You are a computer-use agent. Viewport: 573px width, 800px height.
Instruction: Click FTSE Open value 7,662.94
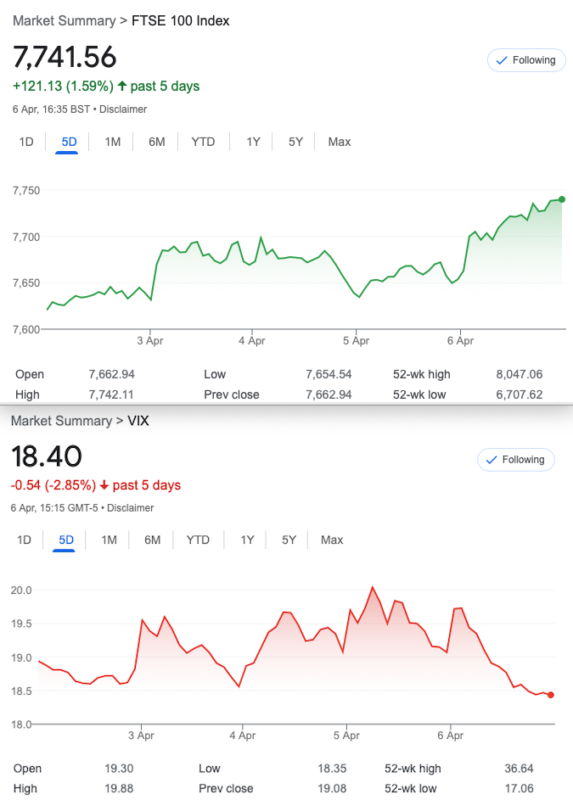coord(112,374)
